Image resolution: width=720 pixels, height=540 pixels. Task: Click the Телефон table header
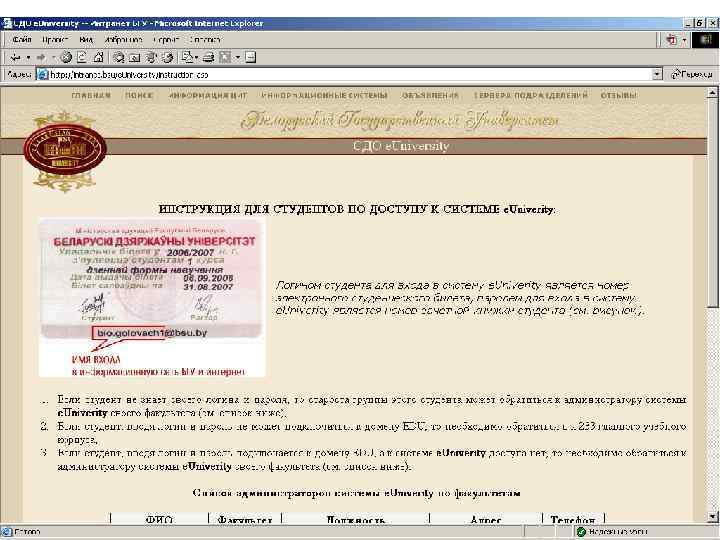[x=573, y=519]
